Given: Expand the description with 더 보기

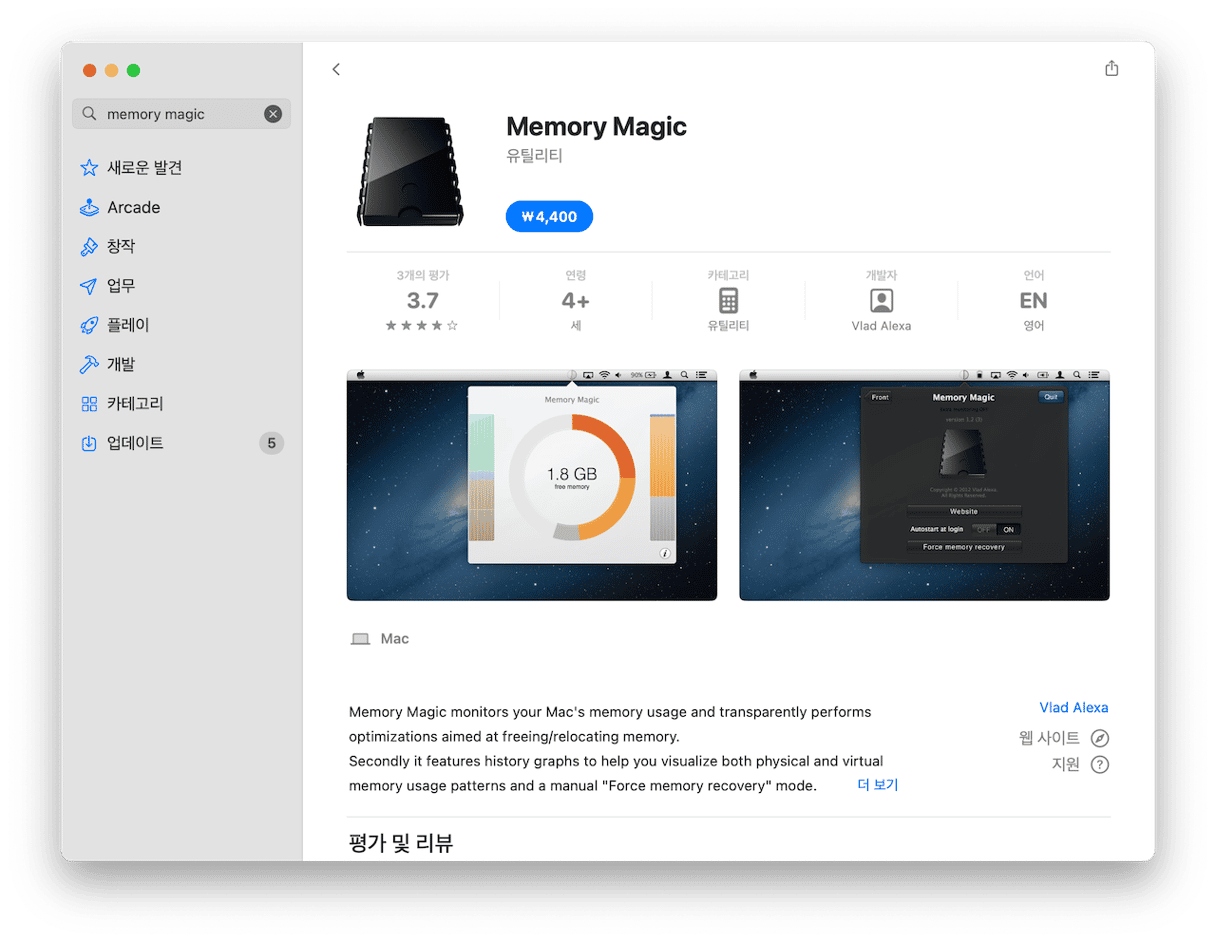Looking at the screenshot, I should click(878, 785).
